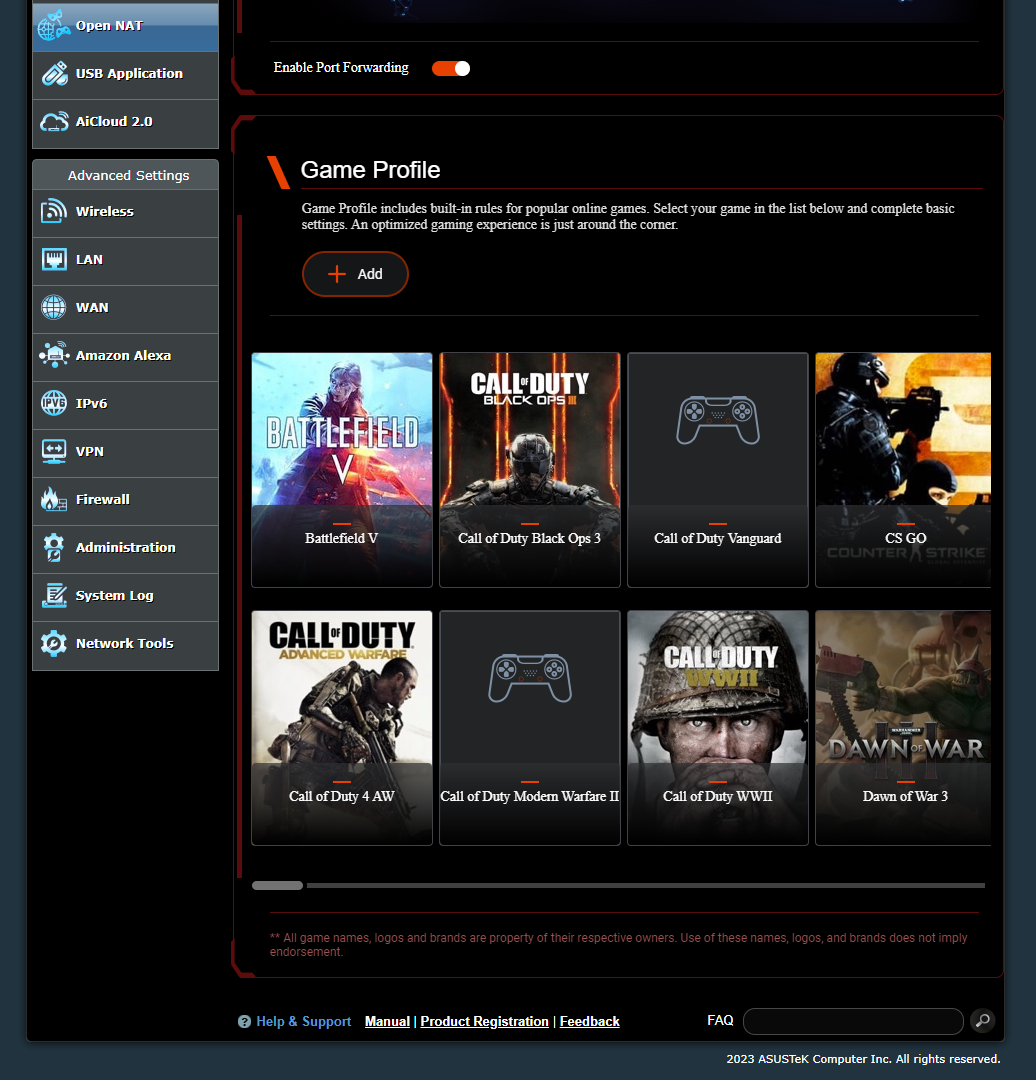The height and width of the screenshot is (1080, 1036).
Task: Go to the Wireless settings label
Action: 105,211
